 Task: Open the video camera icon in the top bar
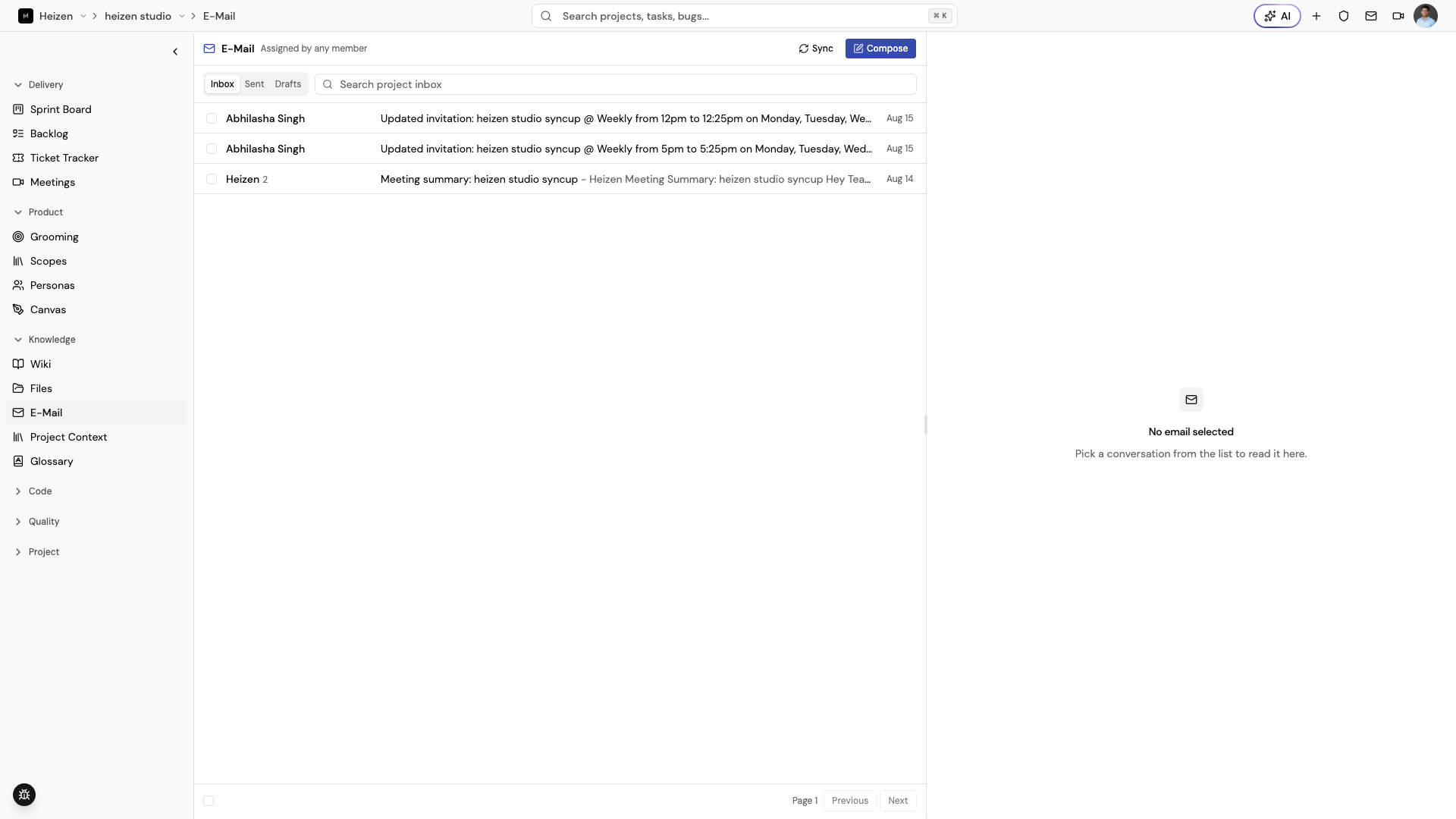pos(1398,16)
